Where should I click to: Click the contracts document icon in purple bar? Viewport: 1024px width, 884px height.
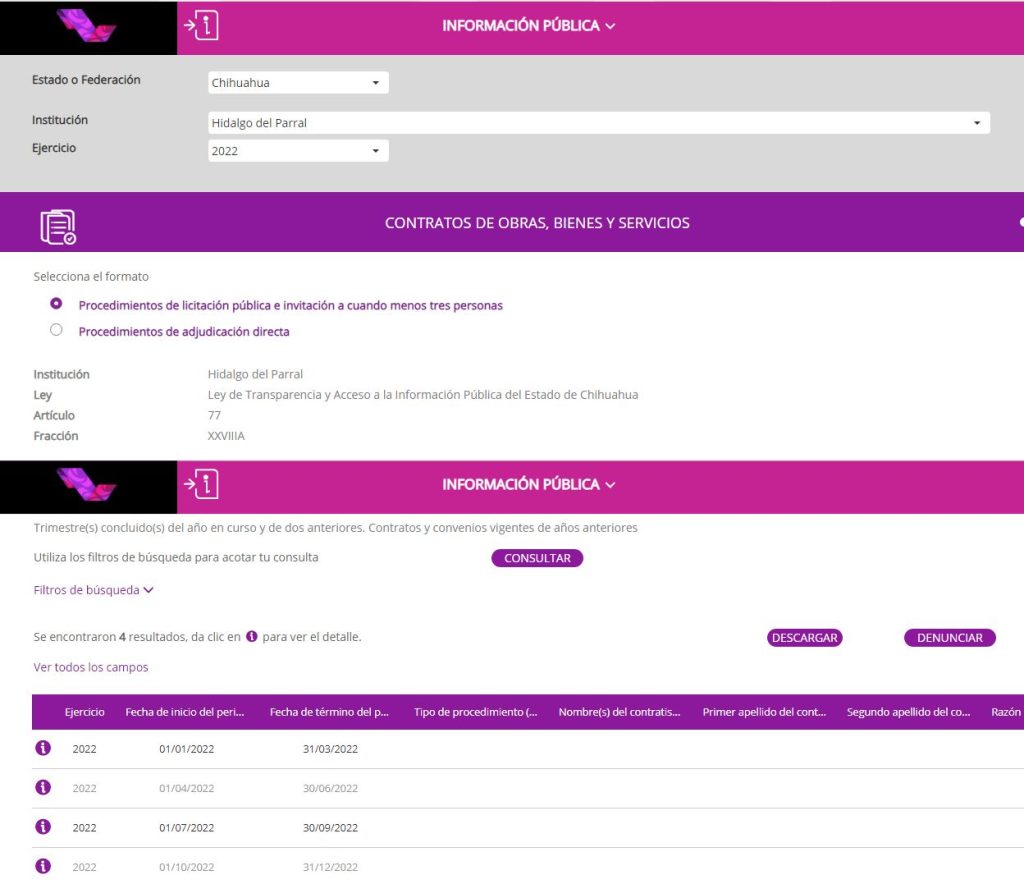click(58, 224)
